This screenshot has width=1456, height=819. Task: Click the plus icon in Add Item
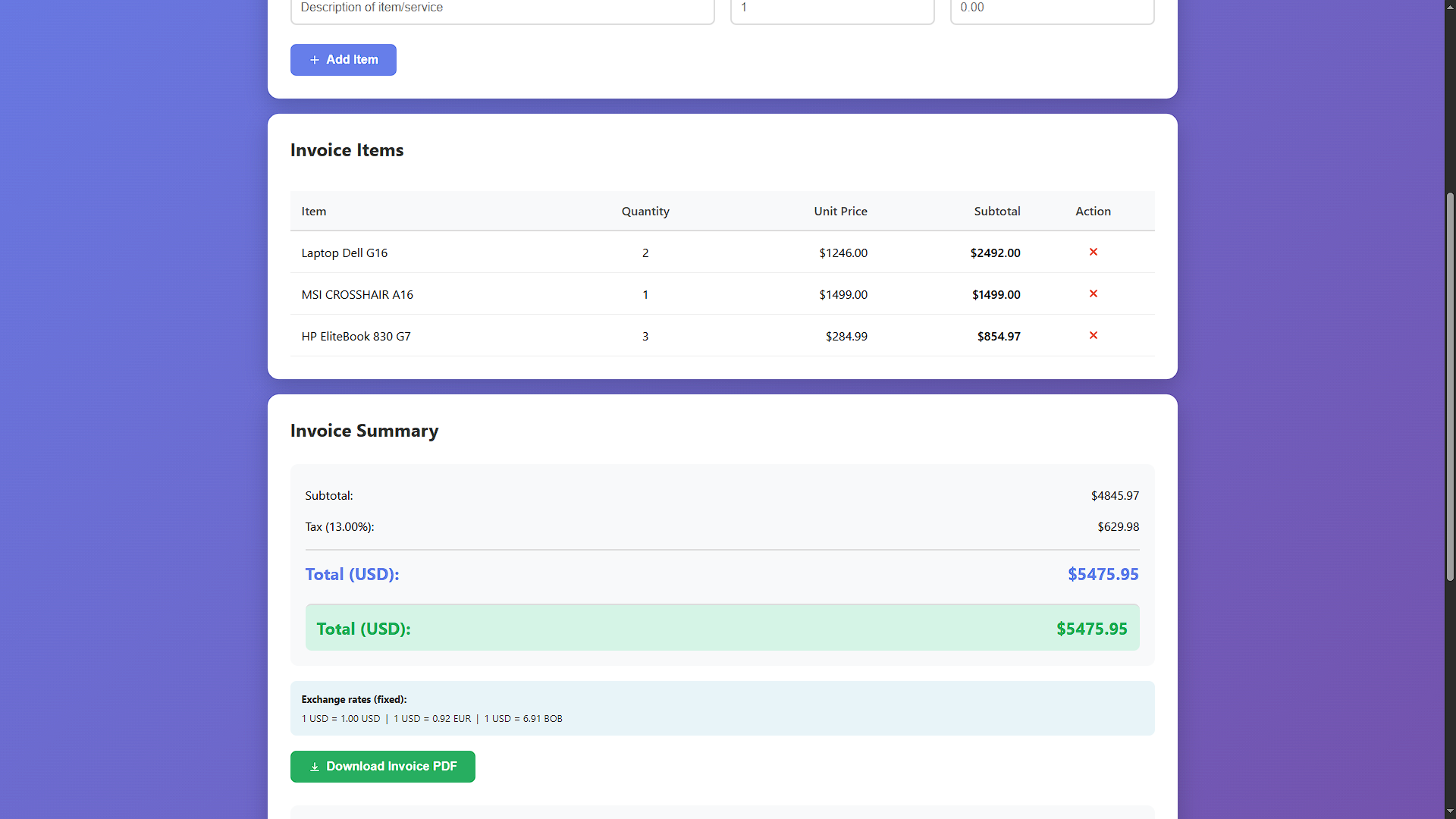(x=314, y=60)
